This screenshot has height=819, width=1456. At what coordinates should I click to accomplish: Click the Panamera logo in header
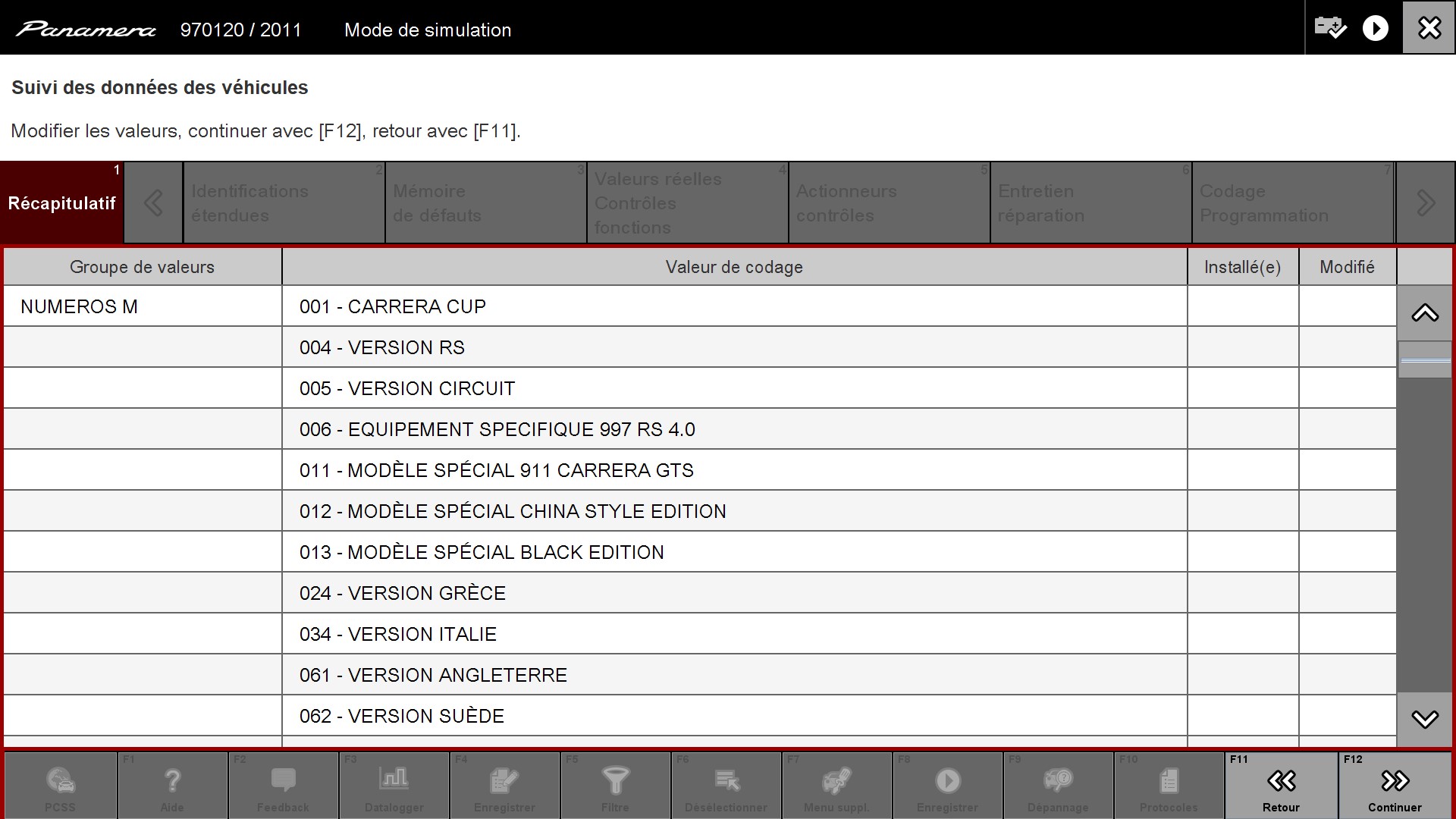(86, 30)
